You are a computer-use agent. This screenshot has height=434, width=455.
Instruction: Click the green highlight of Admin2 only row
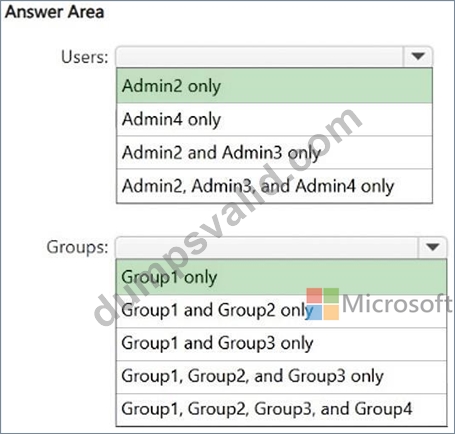coord(274,86)
